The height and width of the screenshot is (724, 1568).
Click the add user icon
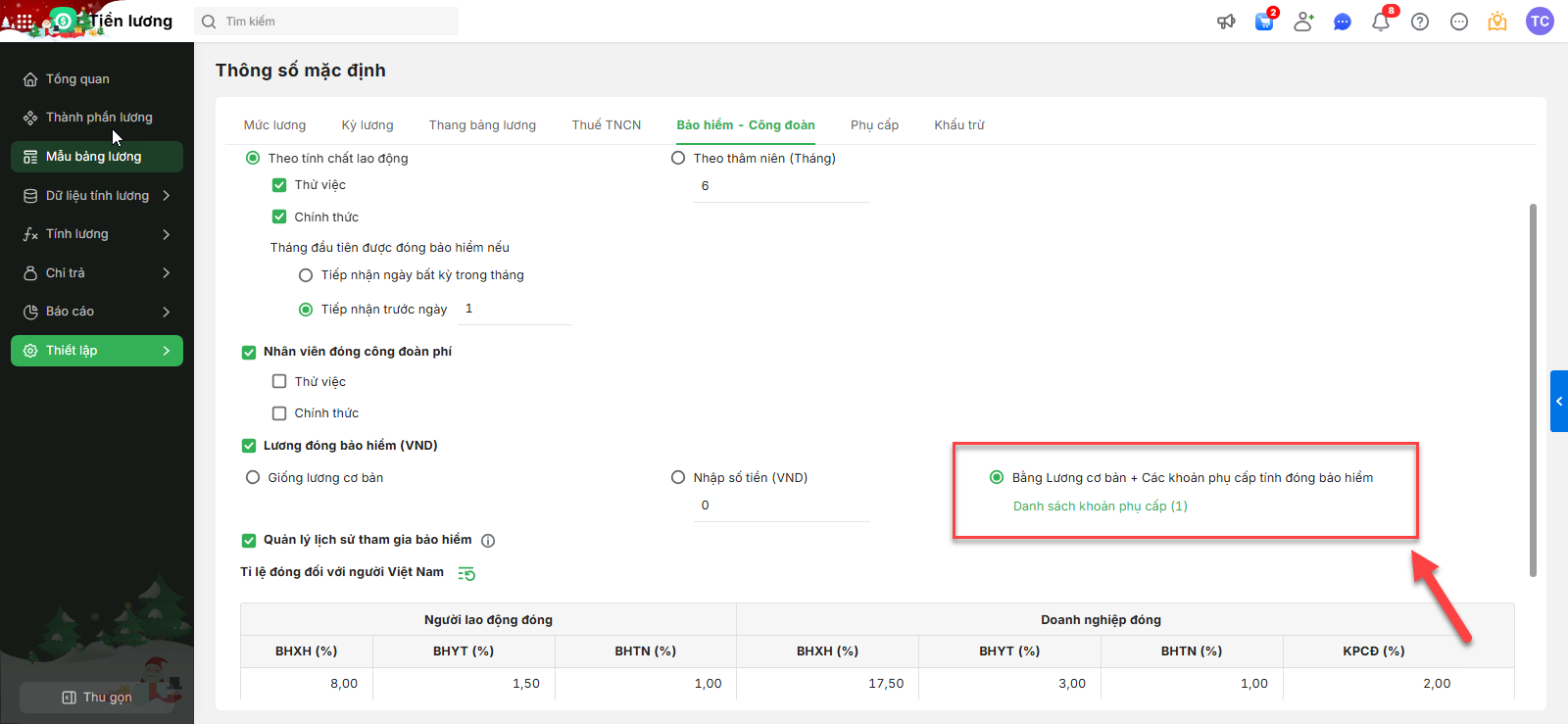pos(1303,22)
